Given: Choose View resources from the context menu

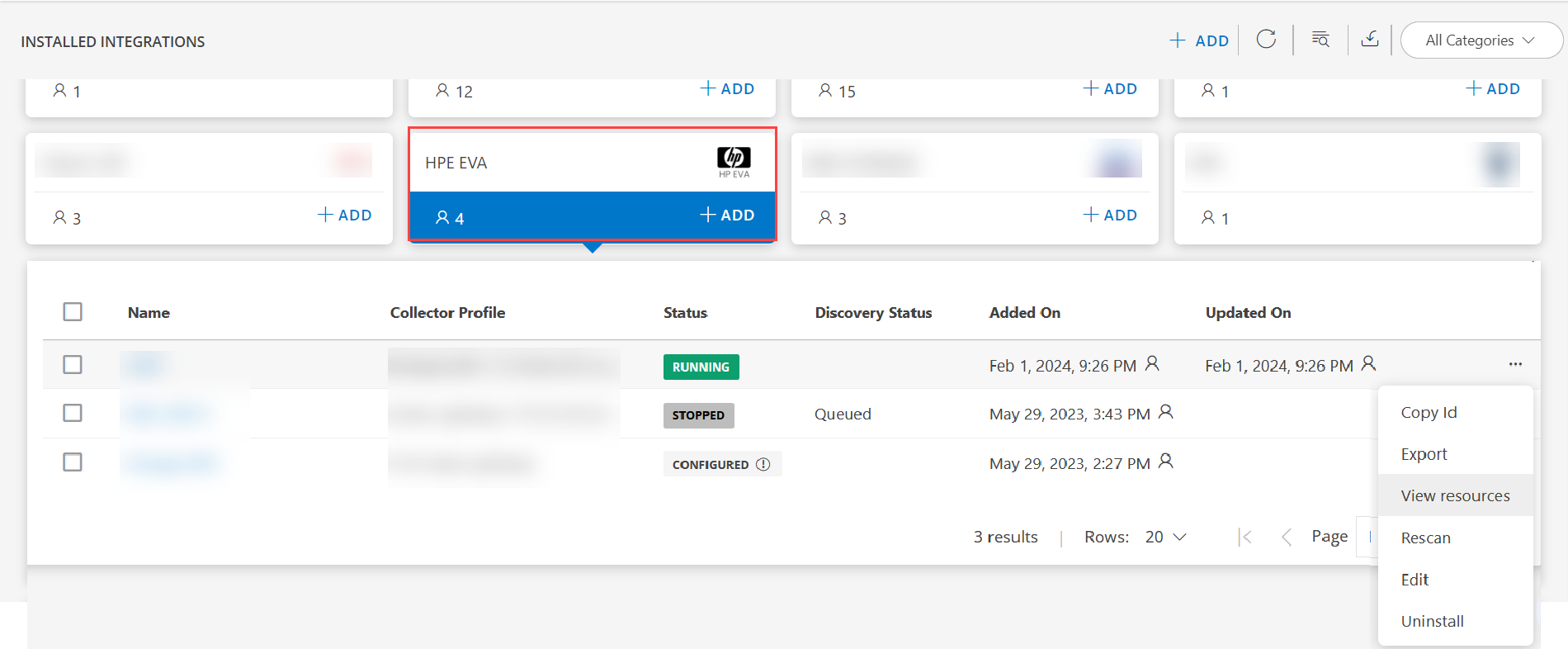Looking at the screenshot, I should [1455, 495].
